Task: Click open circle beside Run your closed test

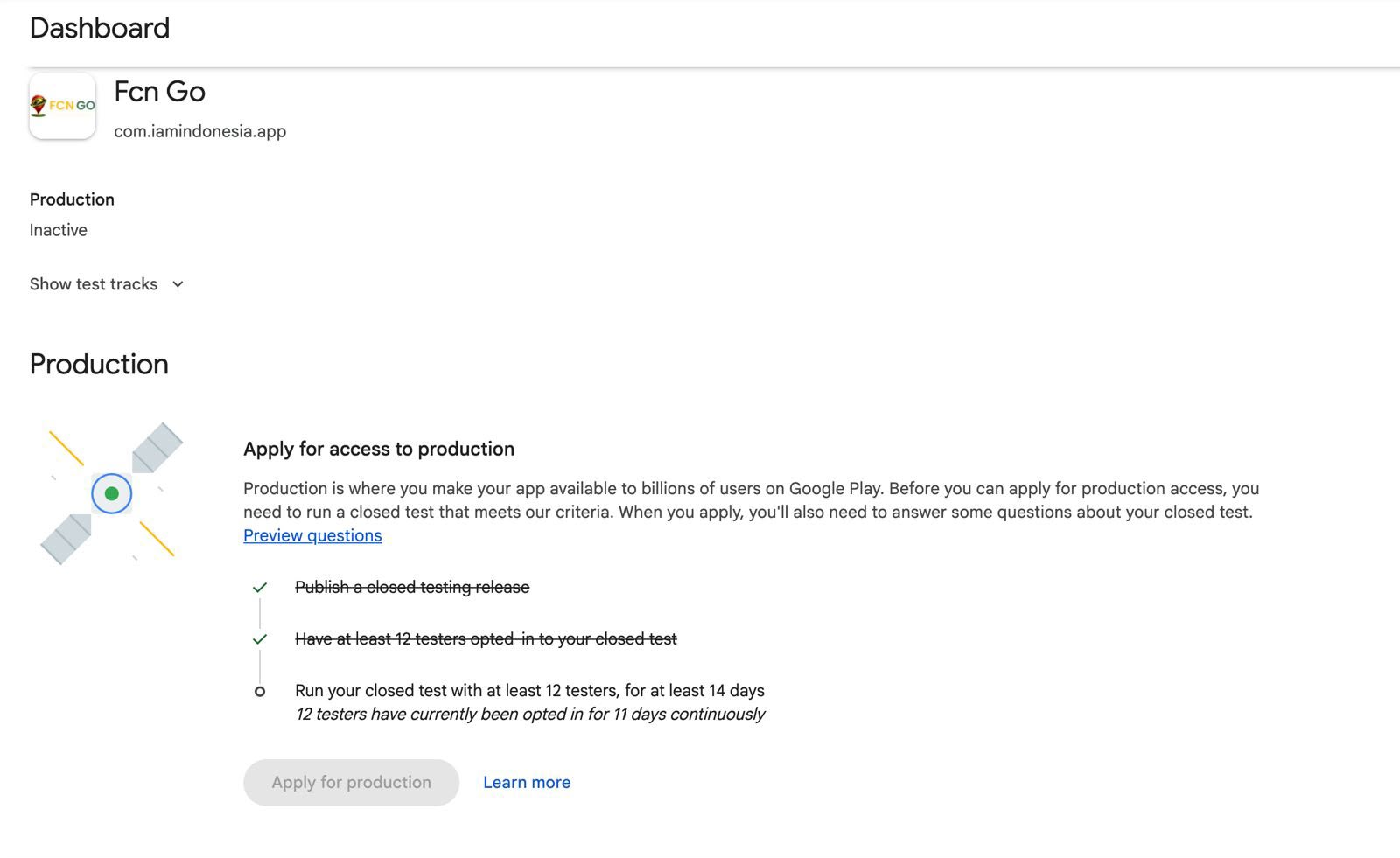Action: pos(260,692)
